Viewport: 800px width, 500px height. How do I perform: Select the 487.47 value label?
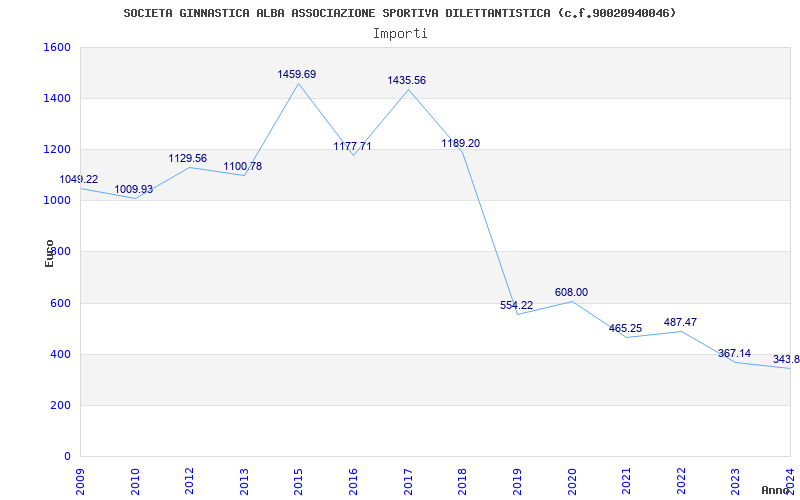tap(680, 322)
